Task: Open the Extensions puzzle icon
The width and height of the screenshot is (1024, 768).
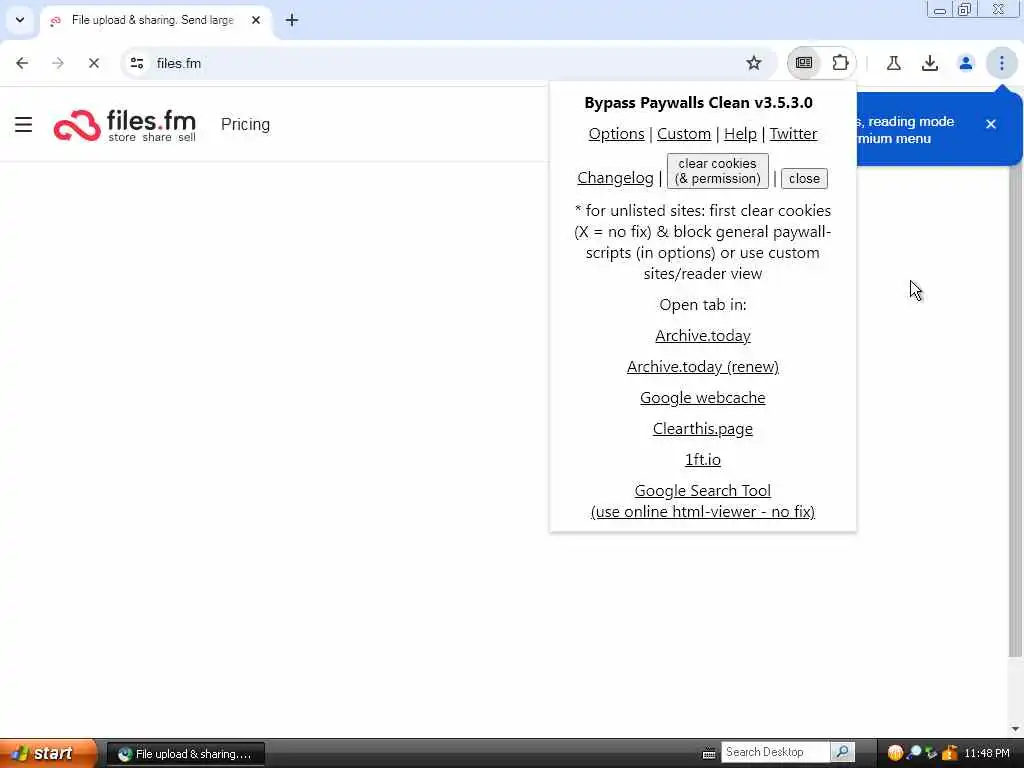Action: tap(840, 63)
